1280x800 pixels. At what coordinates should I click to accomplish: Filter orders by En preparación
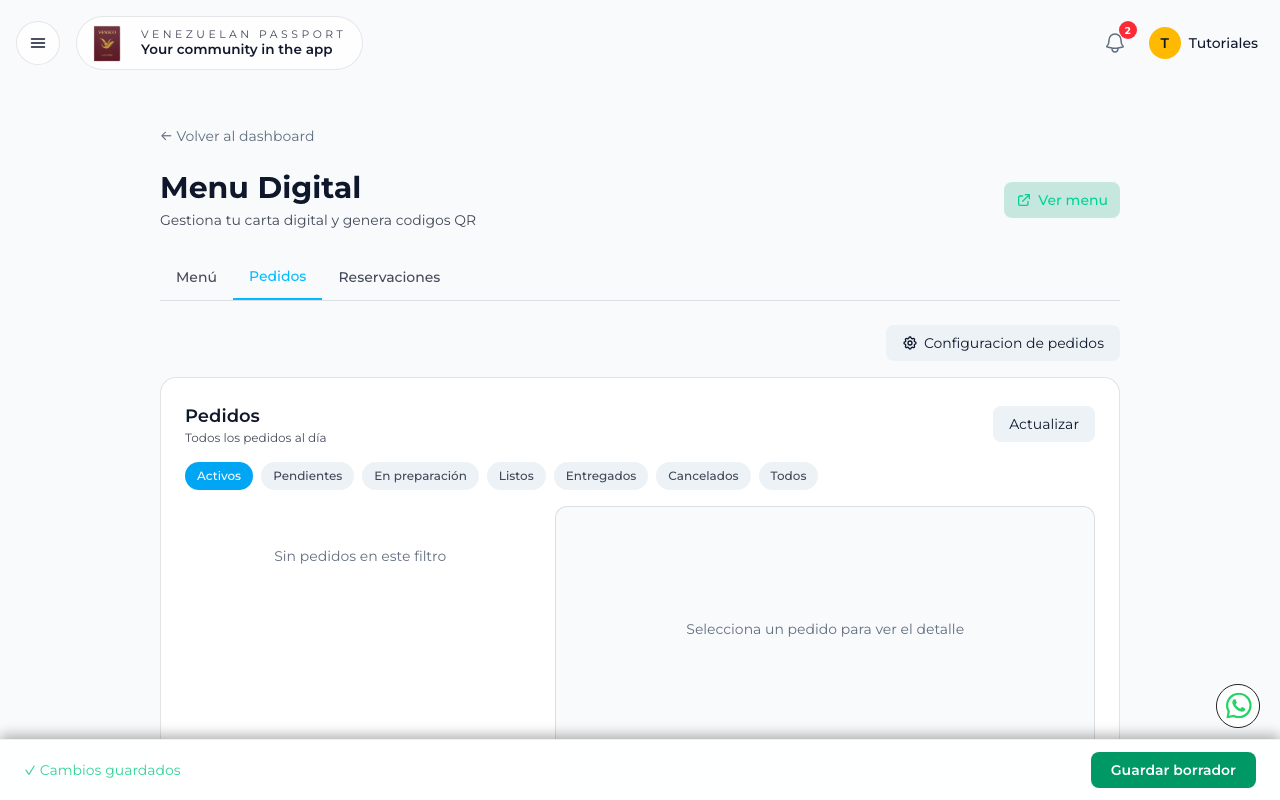pos(420,476)
